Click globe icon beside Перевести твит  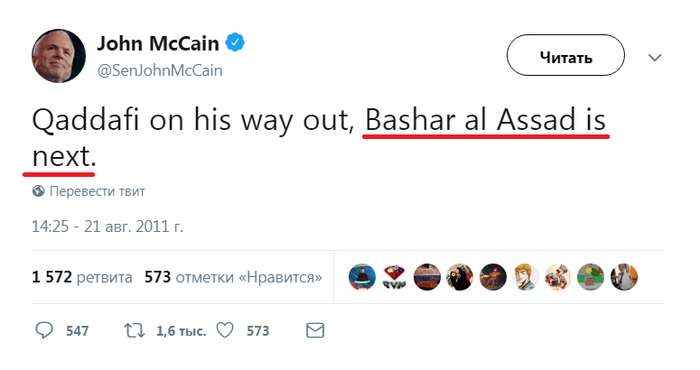tap(38, 191)
